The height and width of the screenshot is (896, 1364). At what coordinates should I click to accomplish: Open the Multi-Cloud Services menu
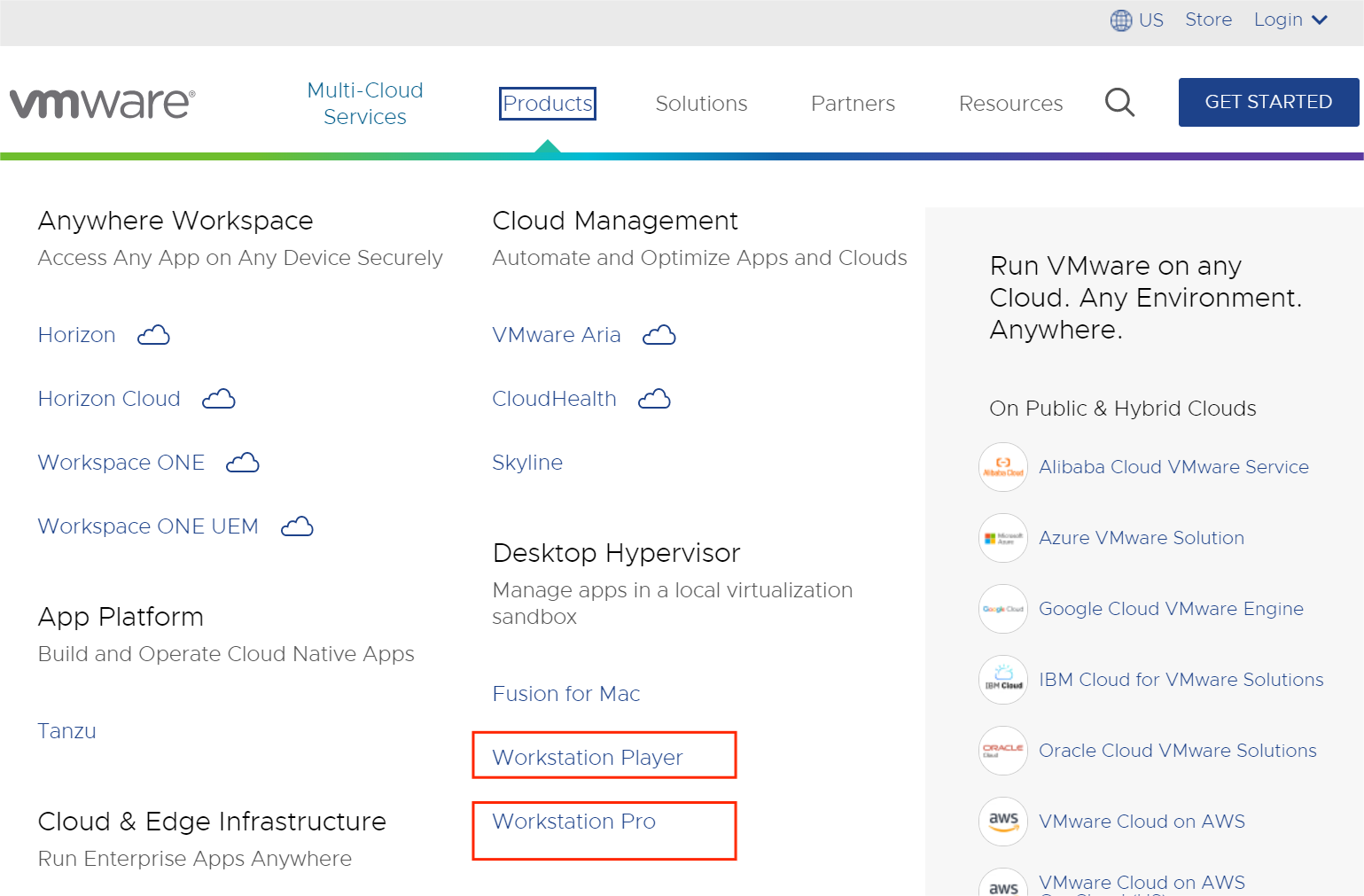365,103
